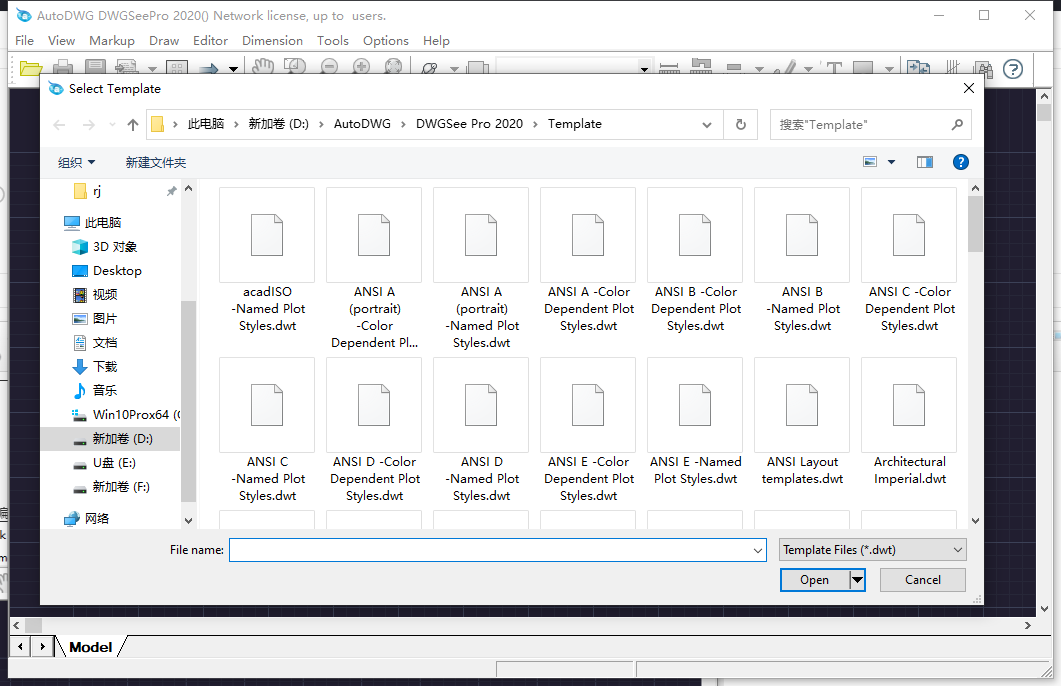Click the arrow beside the Open button

(857, 580)
